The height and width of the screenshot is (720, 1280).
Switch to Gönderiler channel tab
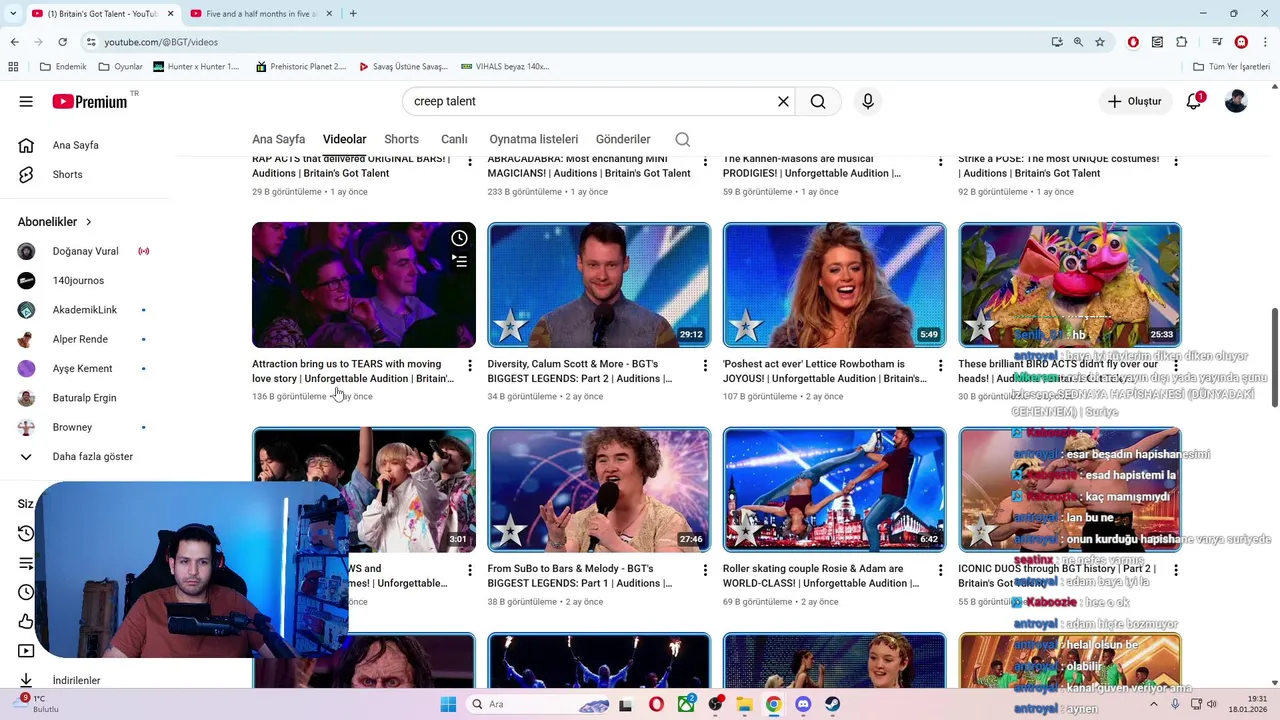pos(623,139)
